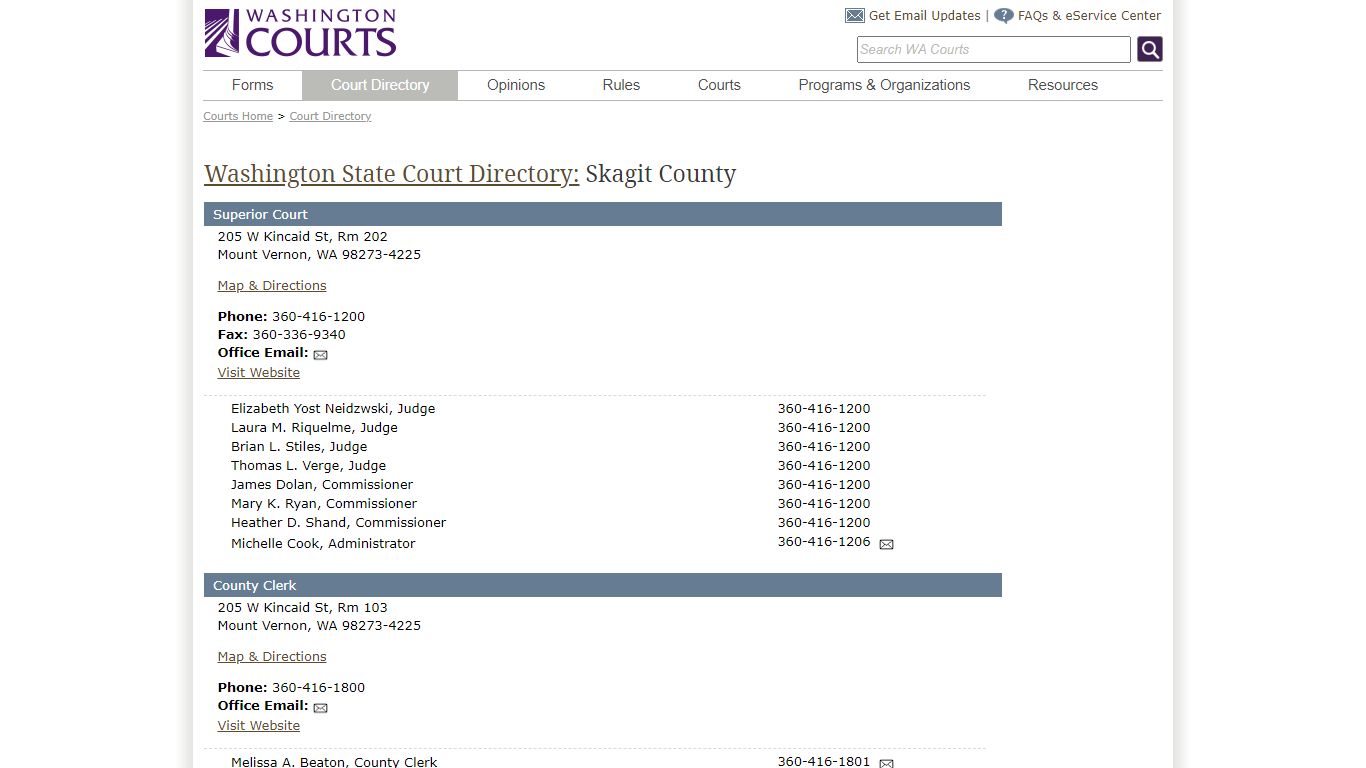
Task: Click the FAQs question mark icon
Action: pyautogui.click(x=1004, y=16)
